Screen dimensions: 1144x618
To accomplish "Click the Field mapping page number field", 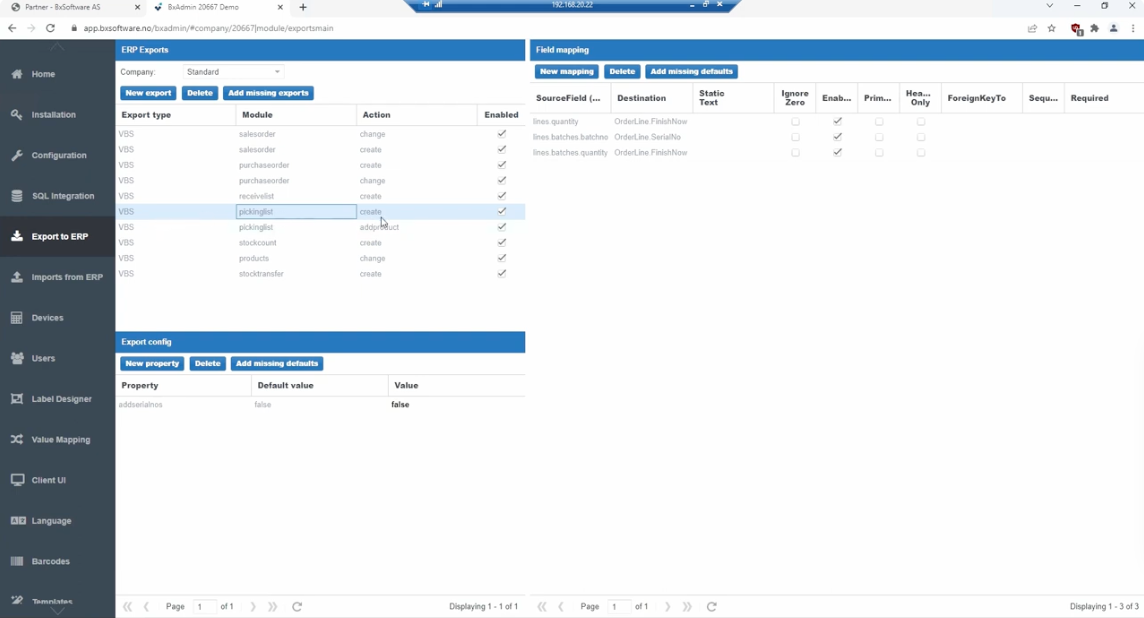I will [x=619, y=606].
